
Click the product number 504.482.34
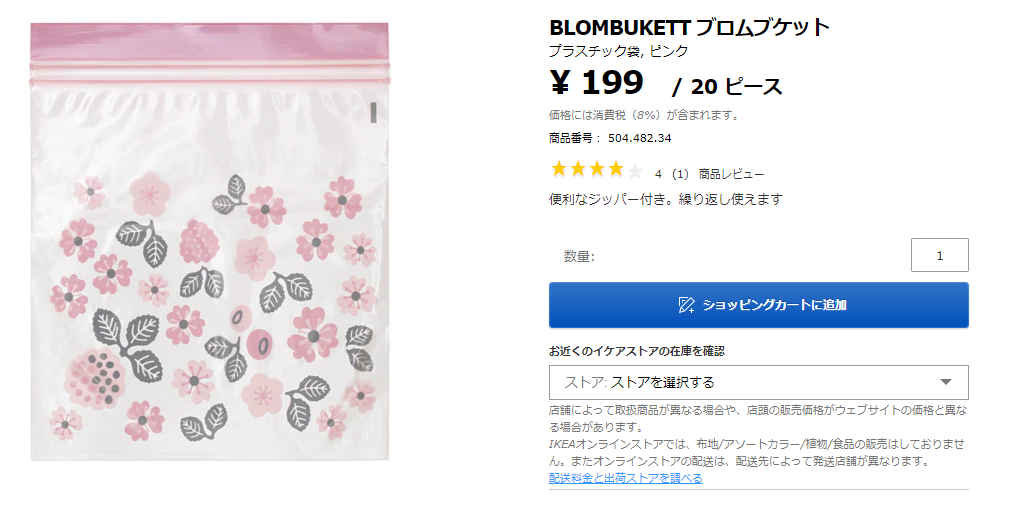[639, 138]
